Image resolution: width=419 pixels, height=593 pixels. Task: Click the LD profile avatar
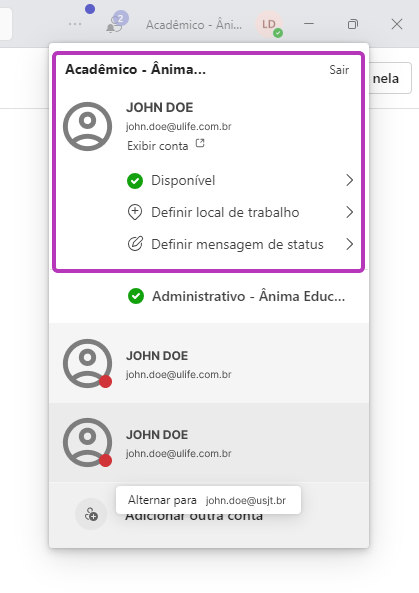coord(269,25)
